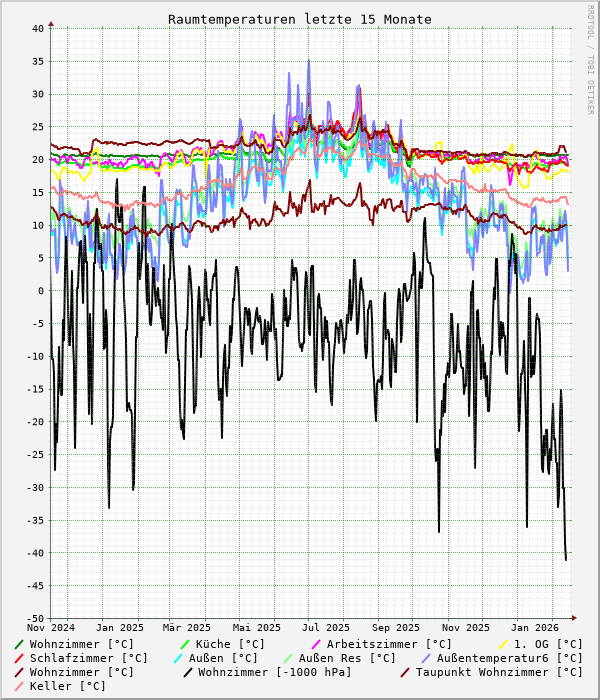600x700 pixels.
Task: Click the dark green Wohnzimmer legend swatch
Action: coord(19,644)
